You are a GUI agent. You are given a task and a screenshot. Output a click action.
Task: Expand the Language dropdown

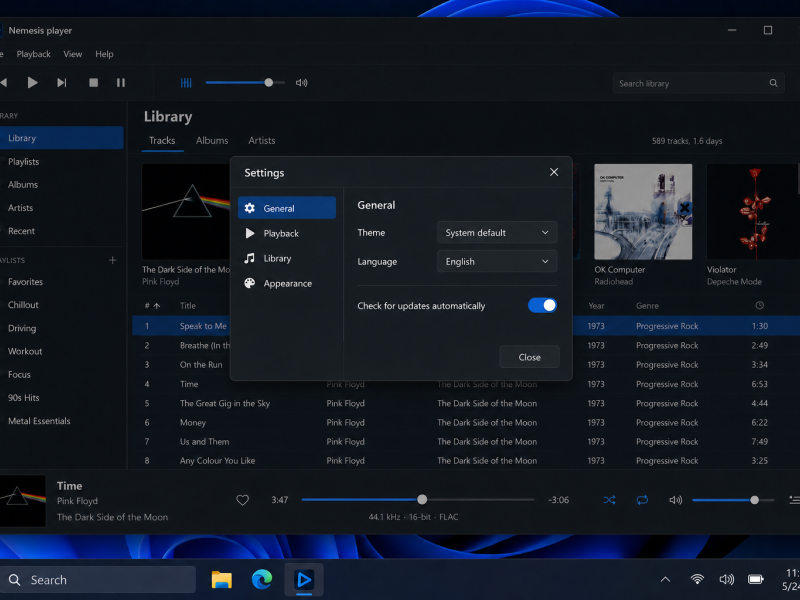497,262
